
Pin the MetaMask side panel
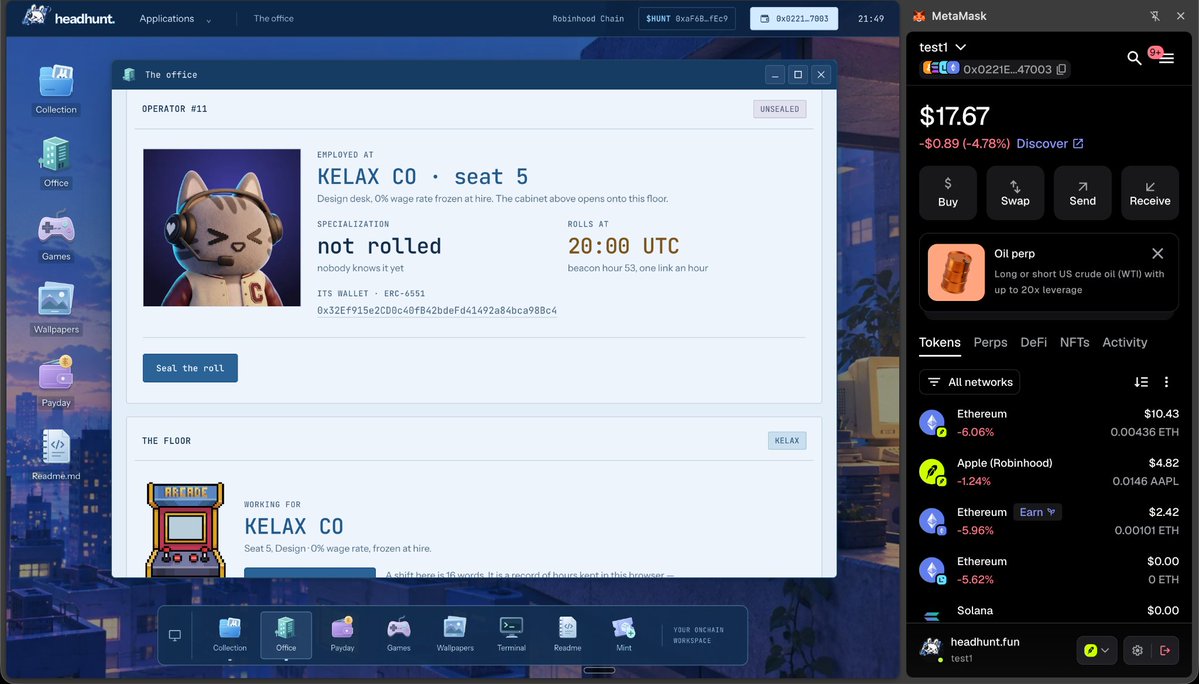pos(1155,16)
